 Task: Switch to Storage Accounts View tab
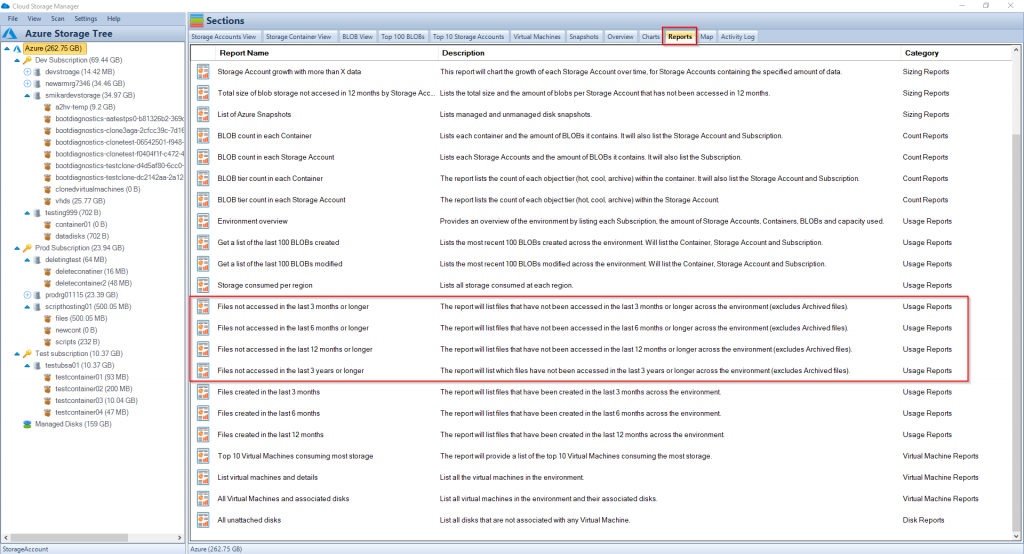pos(224,37)
